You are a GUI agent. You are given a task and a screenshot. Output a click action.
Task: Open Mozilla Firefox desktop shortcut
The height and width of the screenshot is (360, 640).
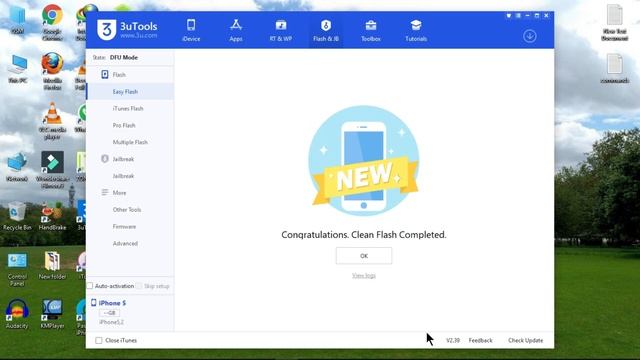pyautogui.click(x=52, y=71)
